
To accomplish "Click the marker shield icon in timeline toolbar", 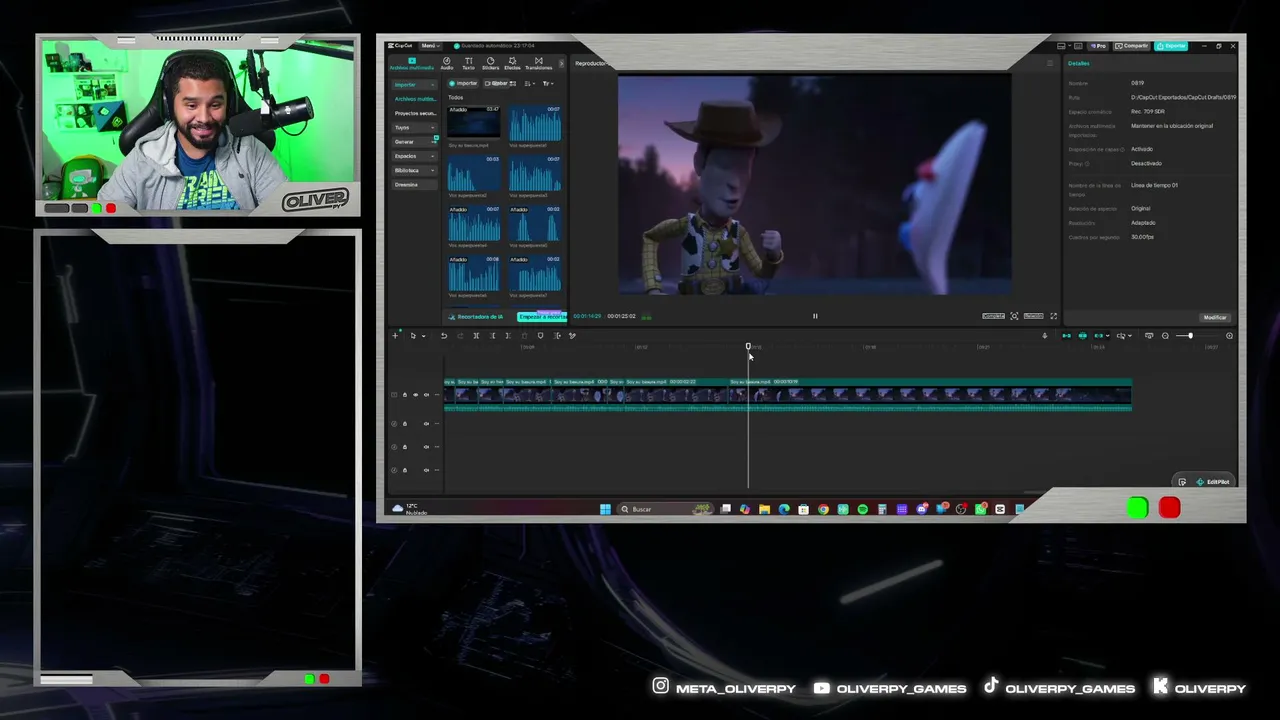I will 541,336.
